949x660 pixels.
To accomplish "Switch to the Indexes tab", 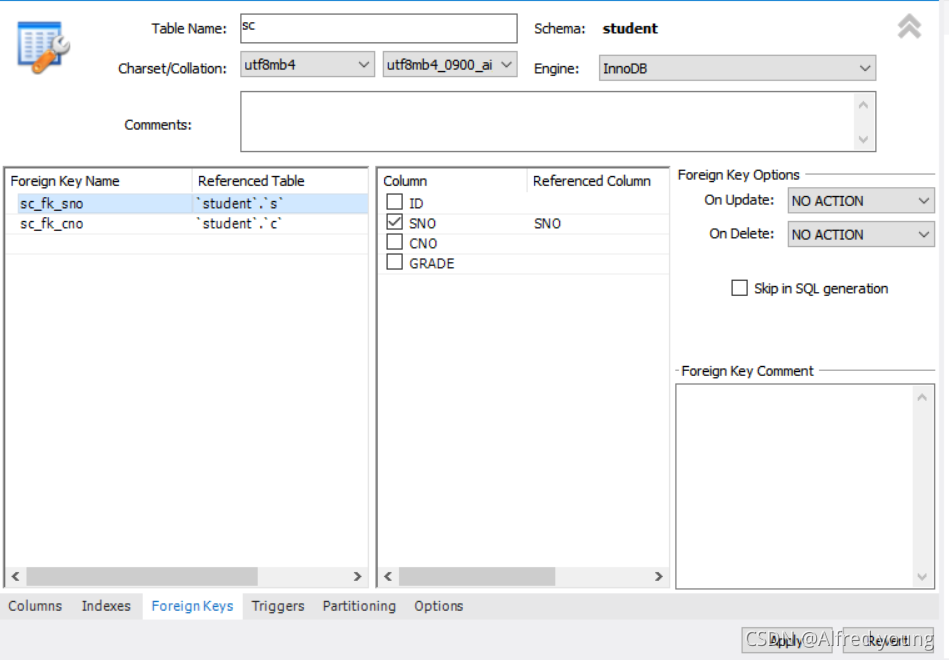I will (x=106, y=606).
